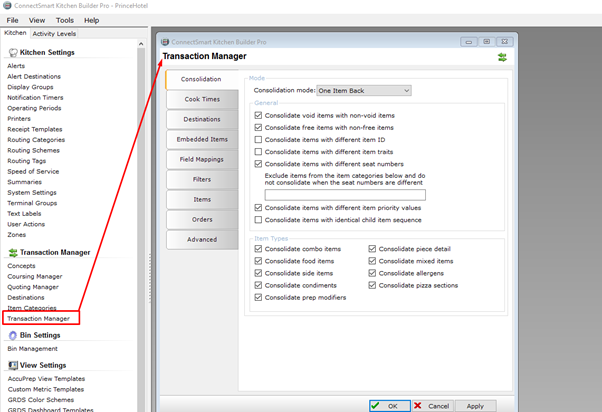Open the Cook Times tab
The height and width of the screenshot is (412, 602).
(202, 99)
